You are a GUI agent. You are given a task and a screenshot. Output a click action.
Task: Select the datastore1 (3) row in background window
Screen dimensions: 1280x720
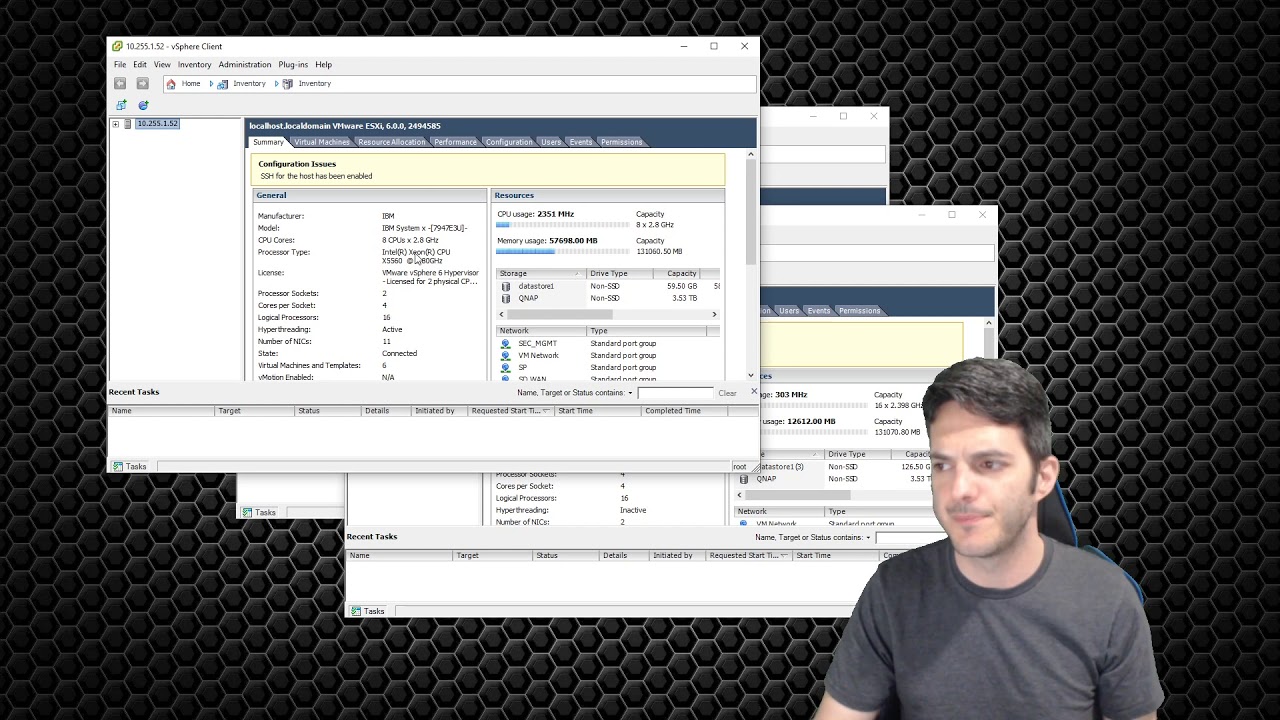(x=845, y=467)
